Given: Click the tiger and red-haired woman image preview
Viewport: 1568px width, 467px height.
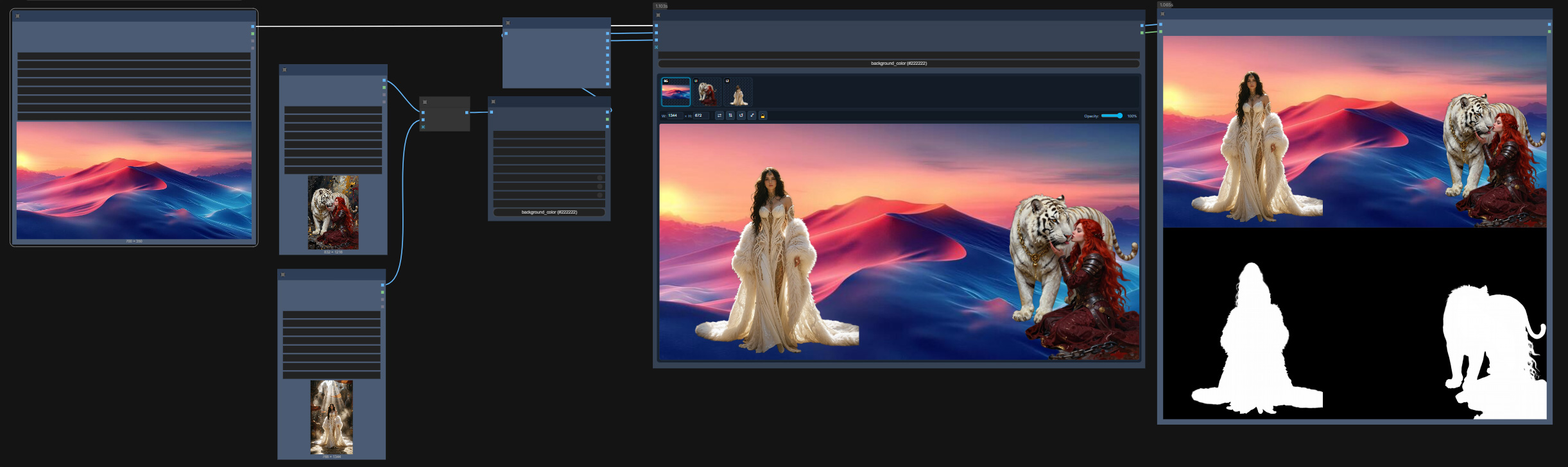Looking at the screenshot, I should click(333, 212).
